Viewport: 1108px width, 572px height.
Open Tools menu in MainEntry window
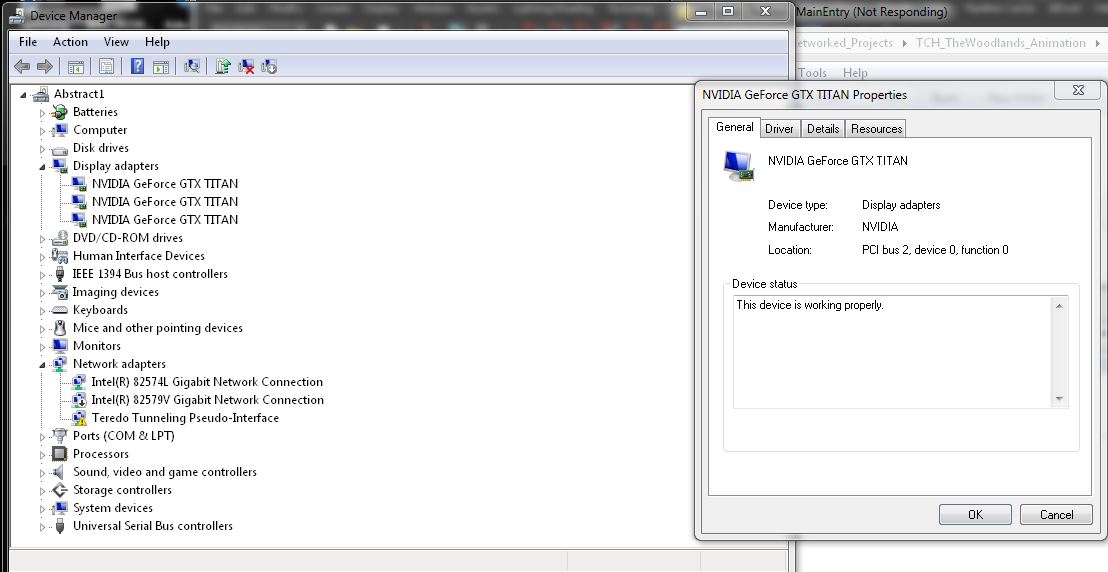pos(813,73)
